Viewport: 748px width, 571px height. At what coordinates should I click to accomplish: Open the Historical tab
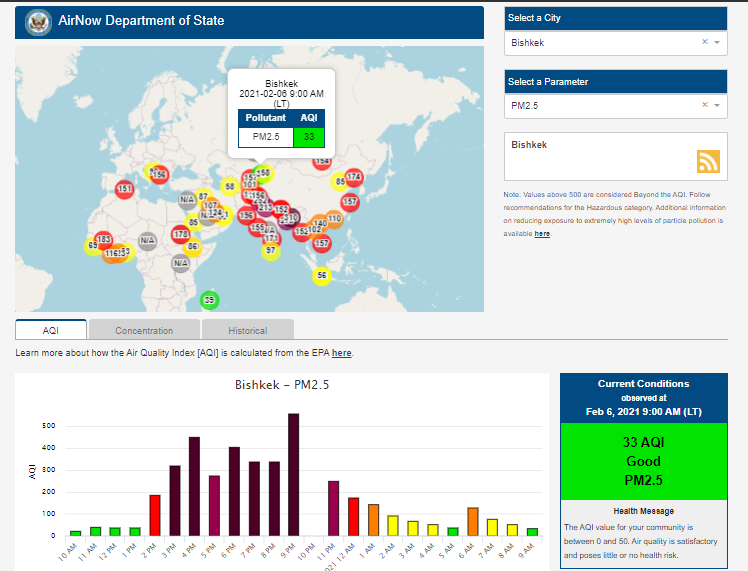(247, 330)
